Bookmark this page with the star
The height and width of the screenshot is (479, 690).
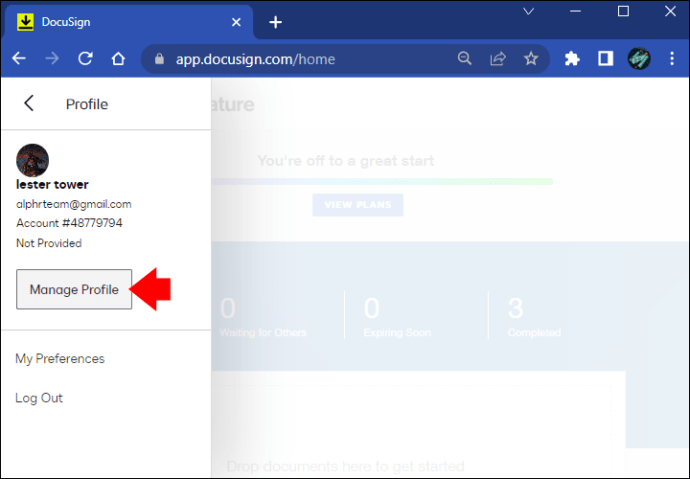tap(531, 59)
